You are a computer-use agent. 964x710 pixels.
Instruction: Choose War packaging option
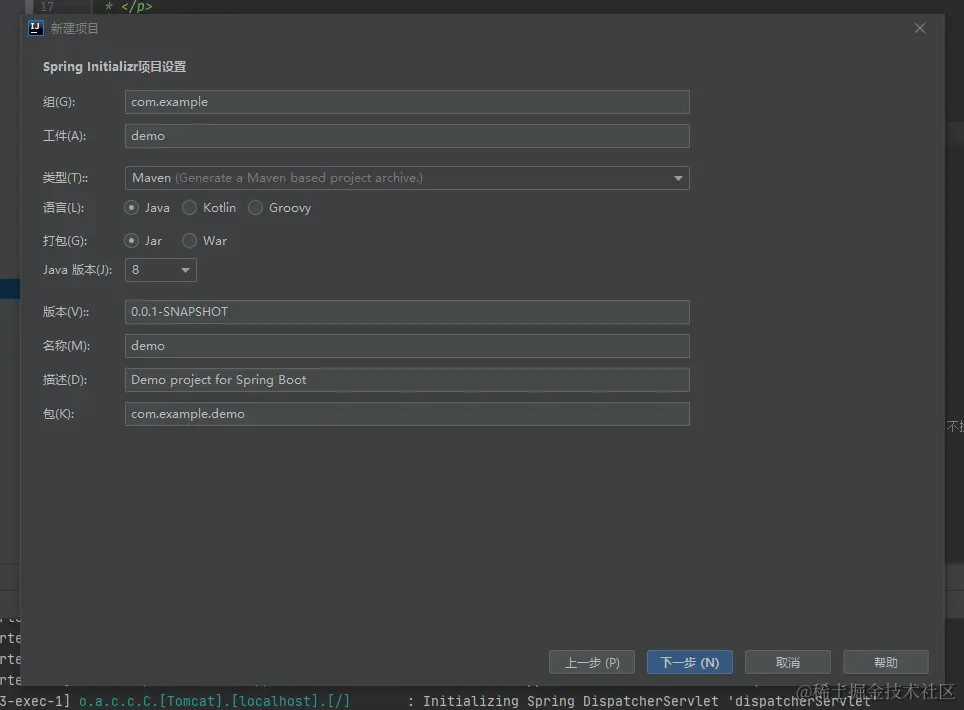(x=189, y=240)
